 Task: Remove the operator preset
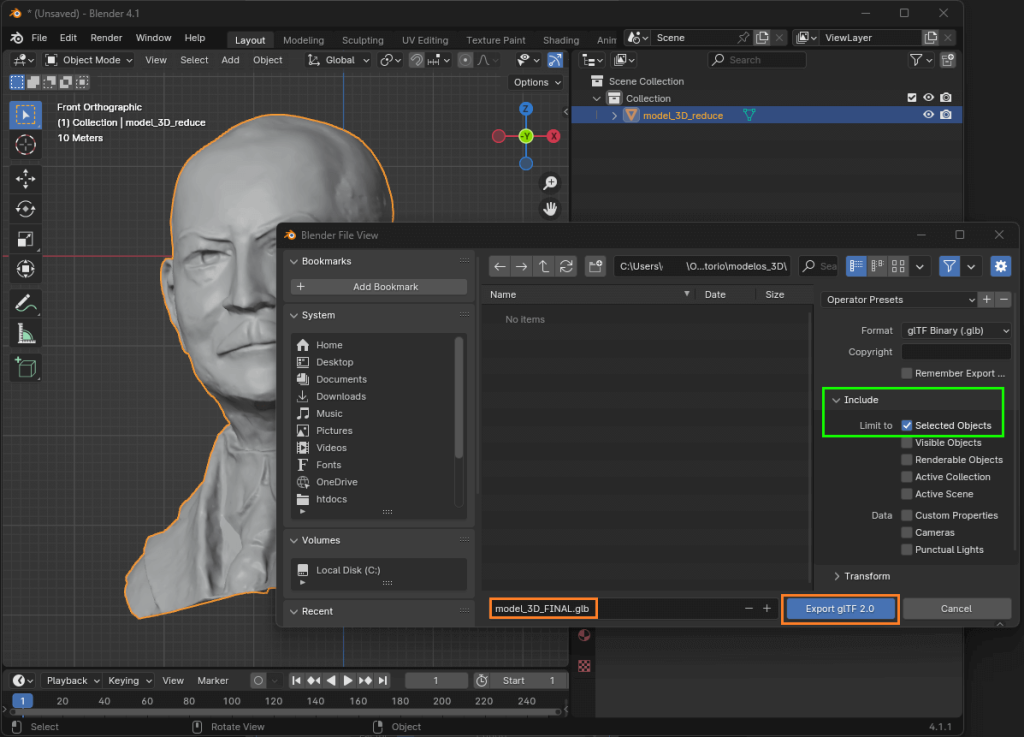point(1004,300)
